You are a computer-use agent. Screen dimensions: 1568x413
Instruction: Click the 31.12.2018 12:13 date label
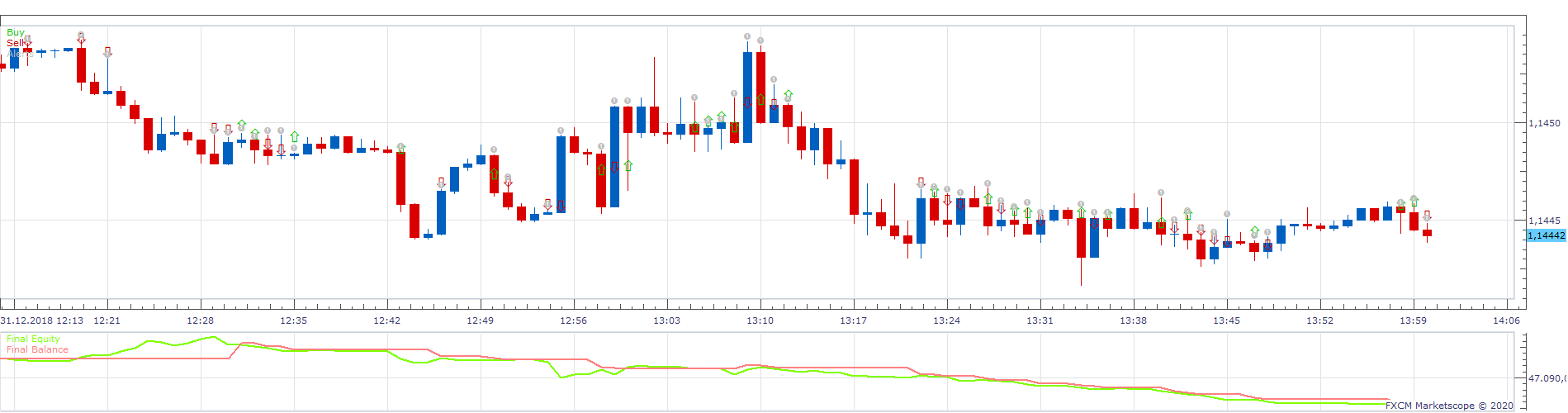[41, 320]
